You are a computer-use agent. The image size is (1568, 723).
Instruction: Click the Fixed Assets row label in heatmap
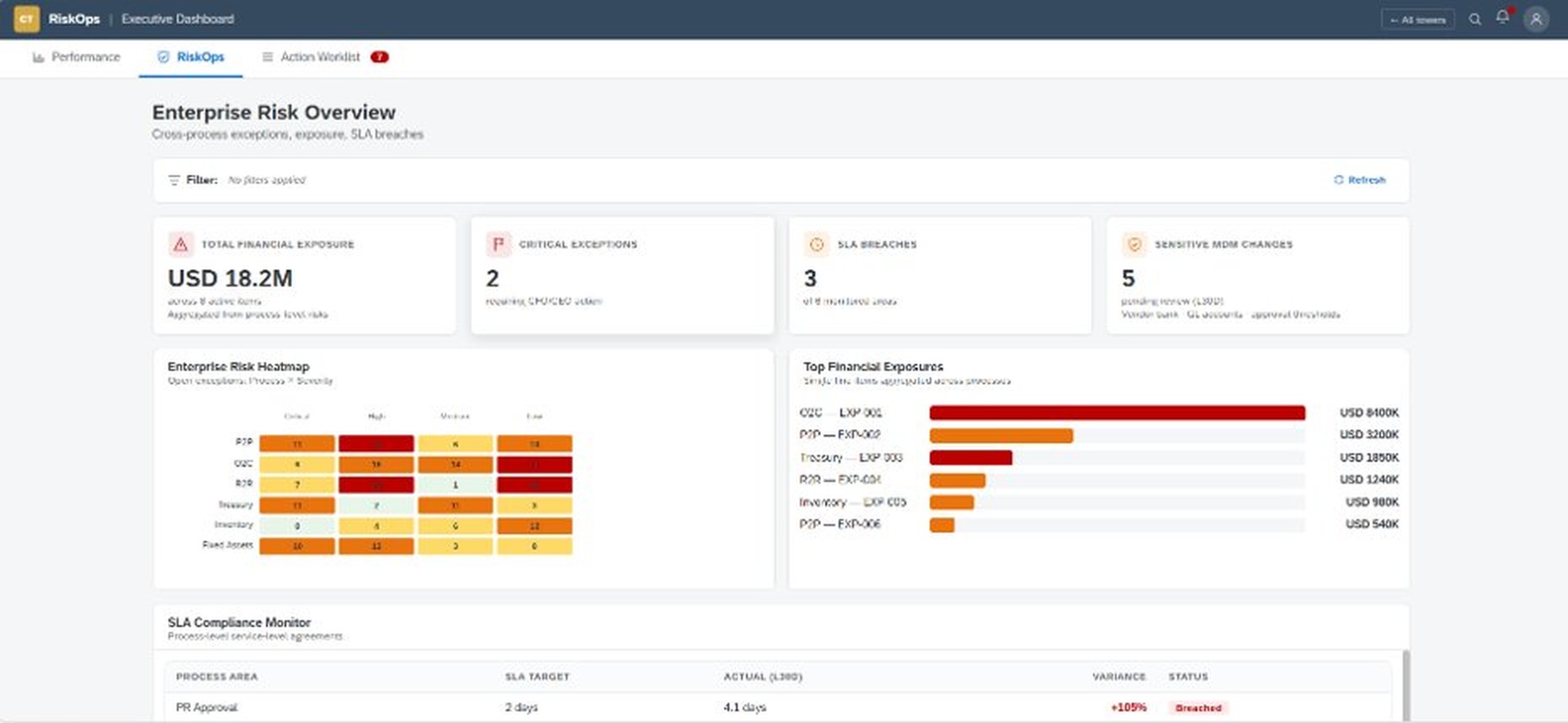pyautogui.click(x=227, y=545)
